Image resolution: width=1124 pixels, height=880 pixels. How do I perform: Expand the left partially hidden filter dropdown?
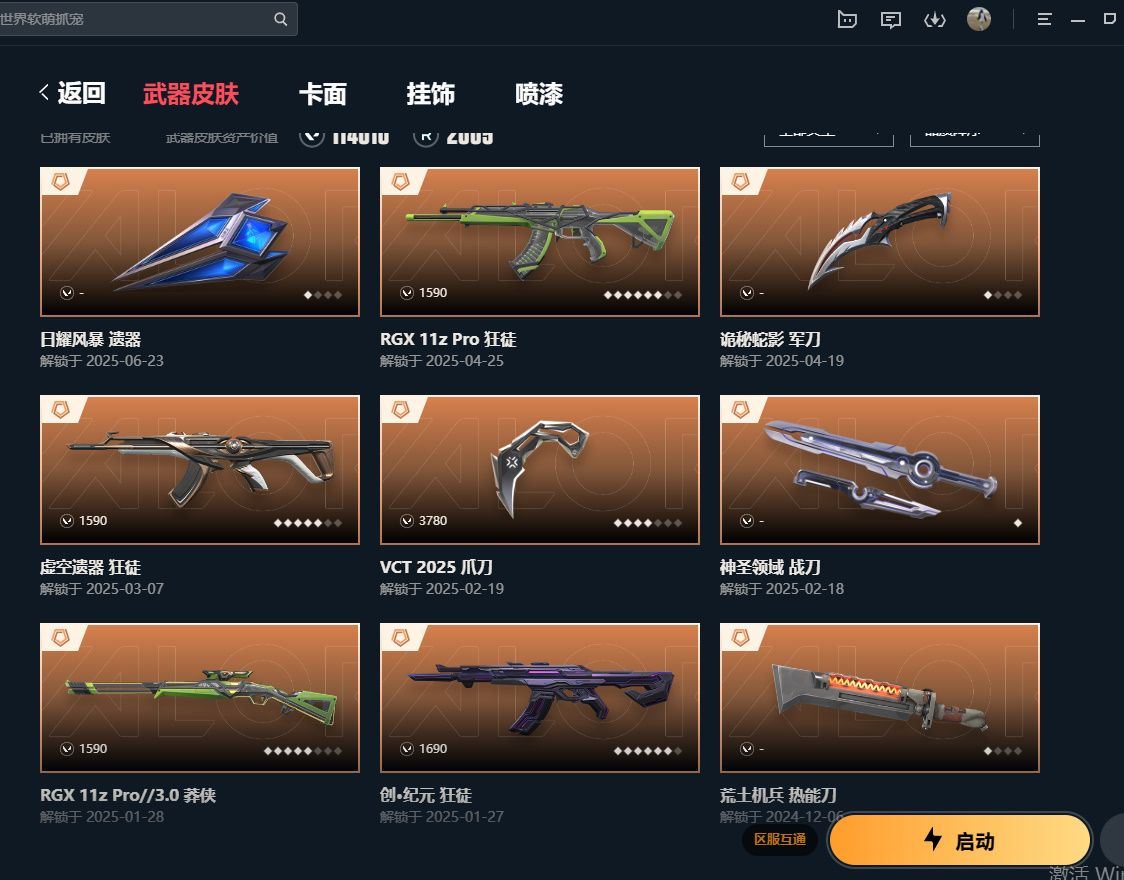[829, 138]
